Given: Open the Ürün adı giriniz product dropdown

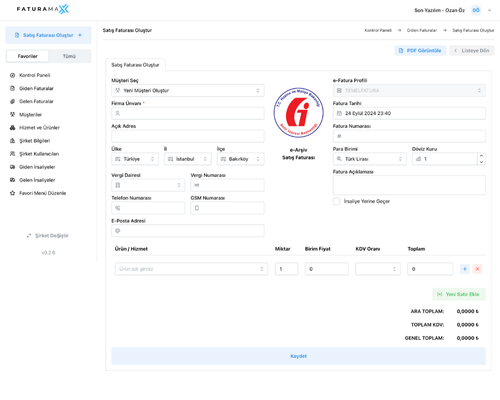Looking at the screenshot, I should click(191, 269).
